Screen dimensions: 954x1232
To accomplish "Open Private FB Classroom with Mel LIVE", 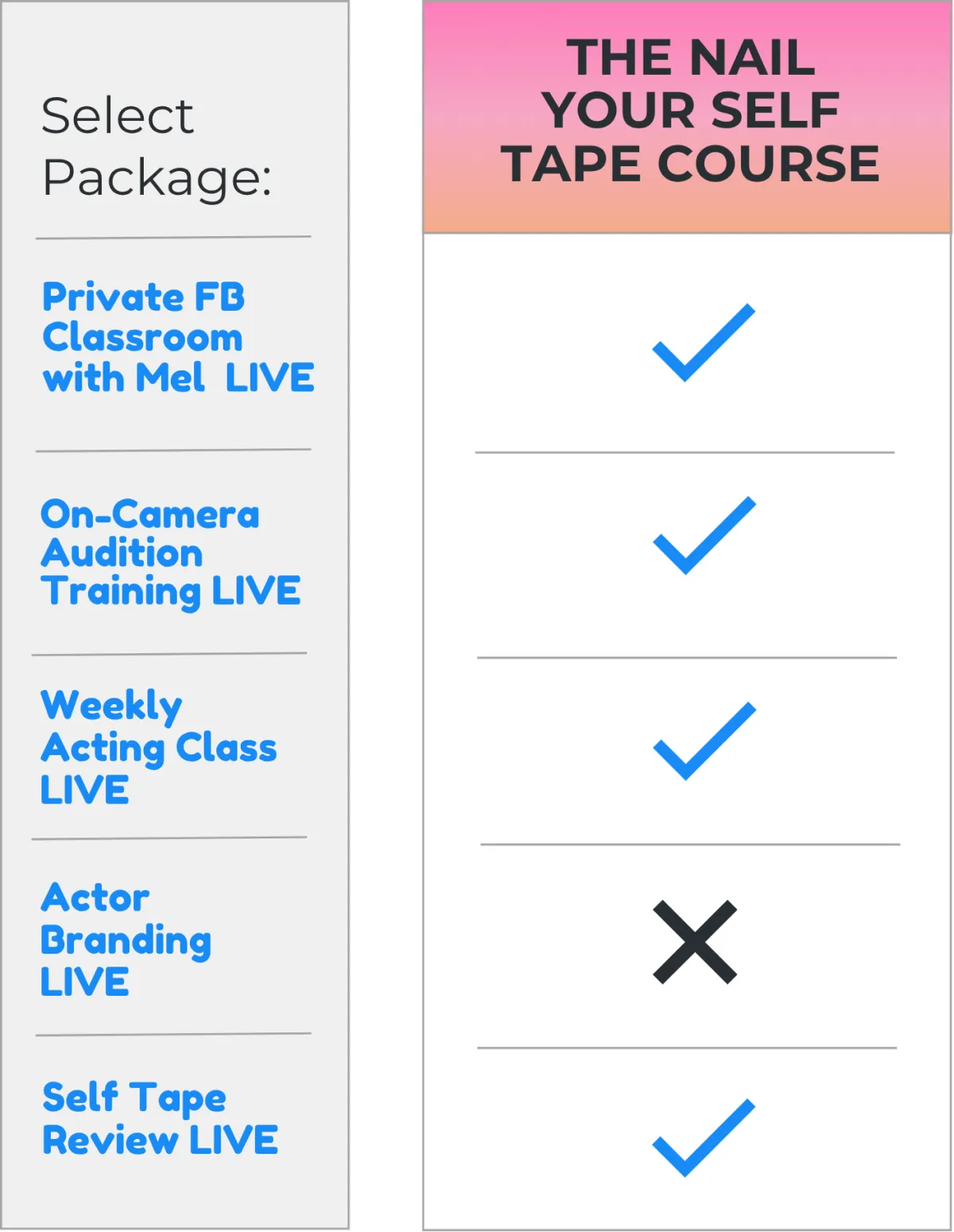I will coord(178,337).
